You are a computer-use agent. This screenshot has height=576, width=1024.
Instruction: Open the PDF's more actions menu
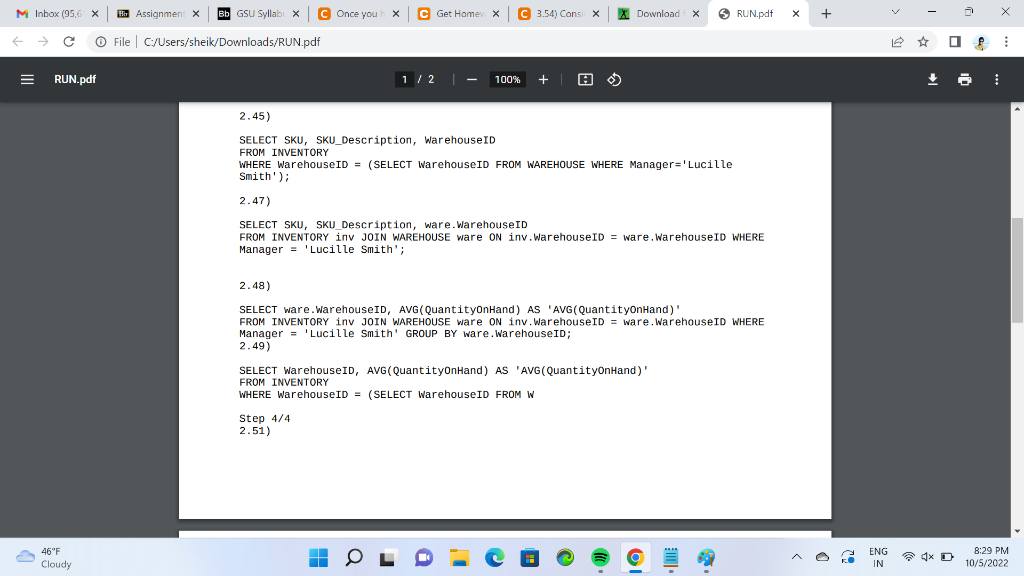pyautogui.click(x=997, y=79)
